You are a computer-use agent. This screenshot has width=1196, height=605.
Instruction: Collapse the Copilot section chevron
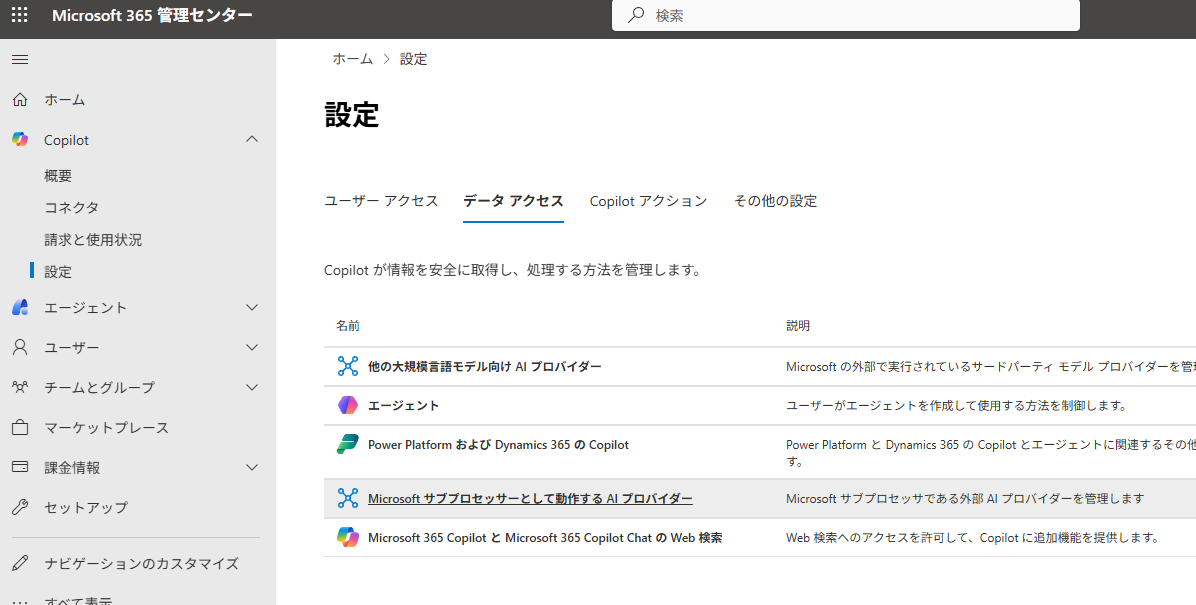click(252, 140)
